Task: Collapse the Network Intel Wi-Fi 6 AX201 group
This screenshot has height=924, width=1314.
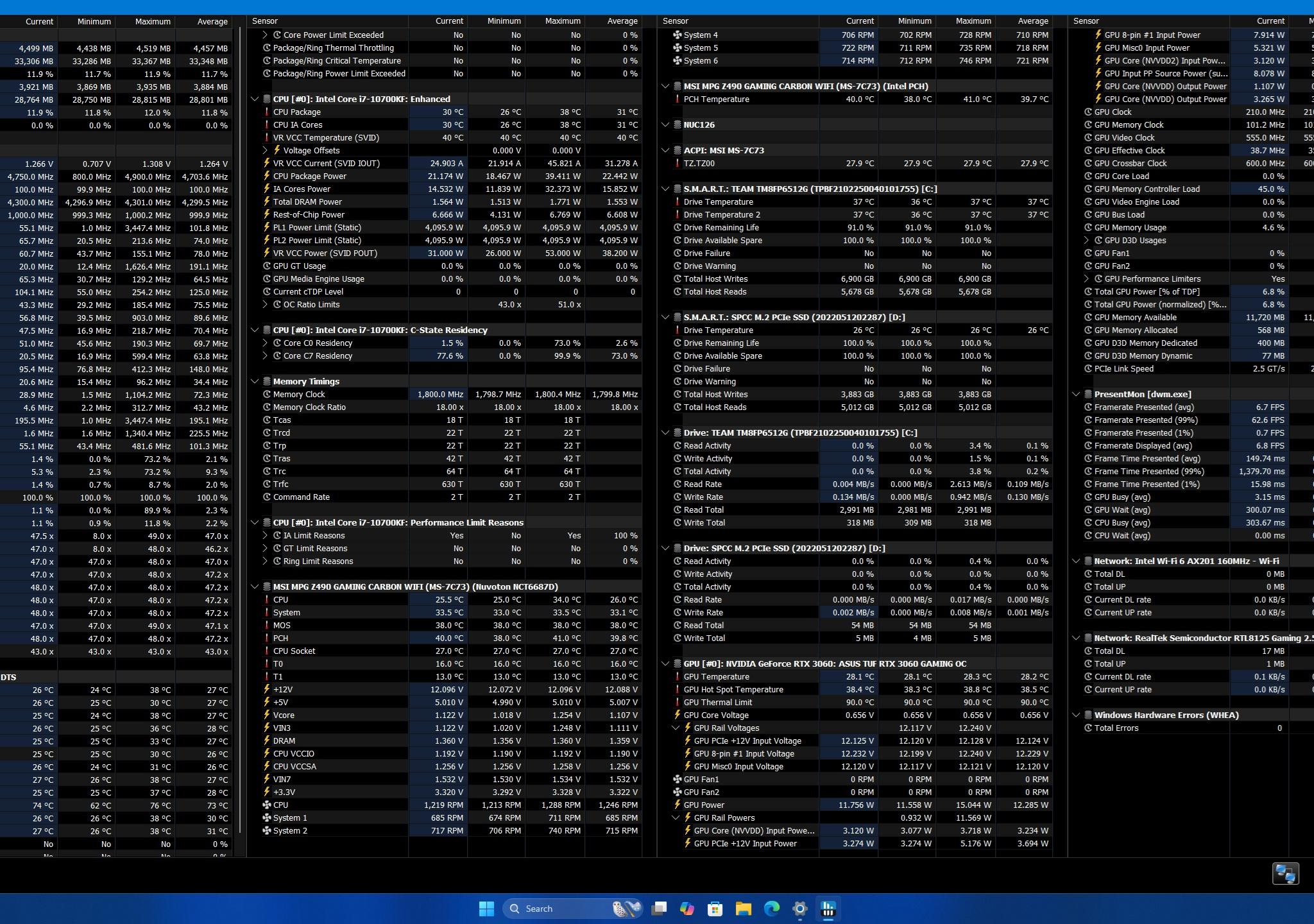Action: tap(1076, 561)
